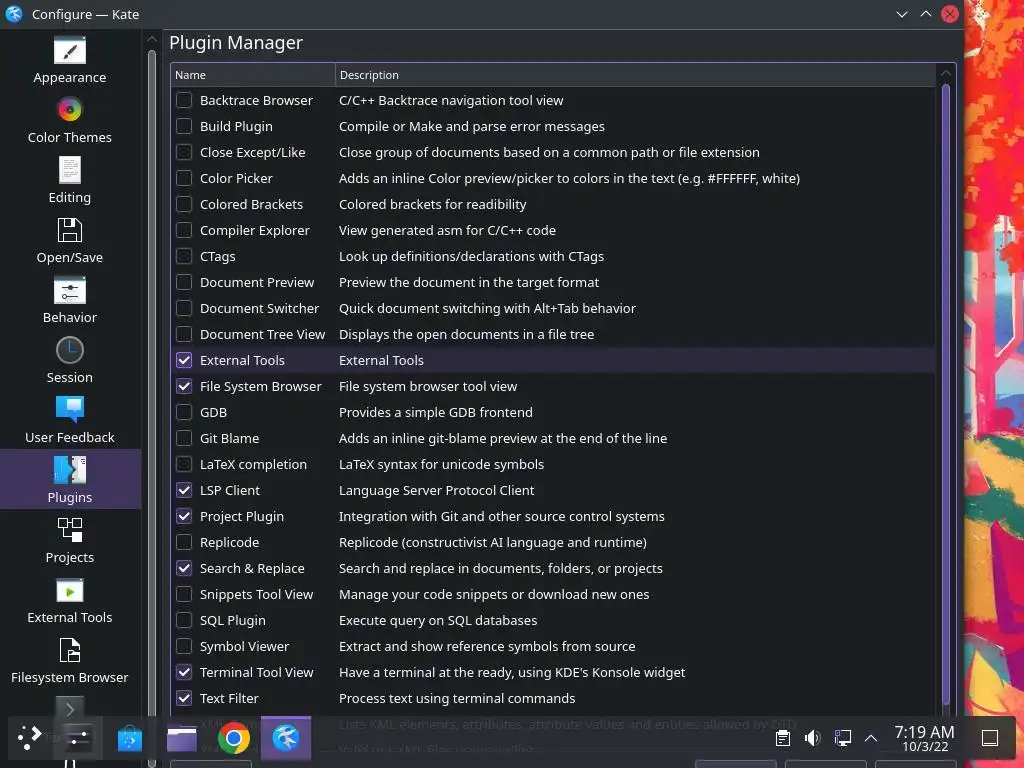Image resolution: width=1024 pixels, height=768 pixels.
Task: Disable the Search & Replace plugin
Action: [184, 568]
